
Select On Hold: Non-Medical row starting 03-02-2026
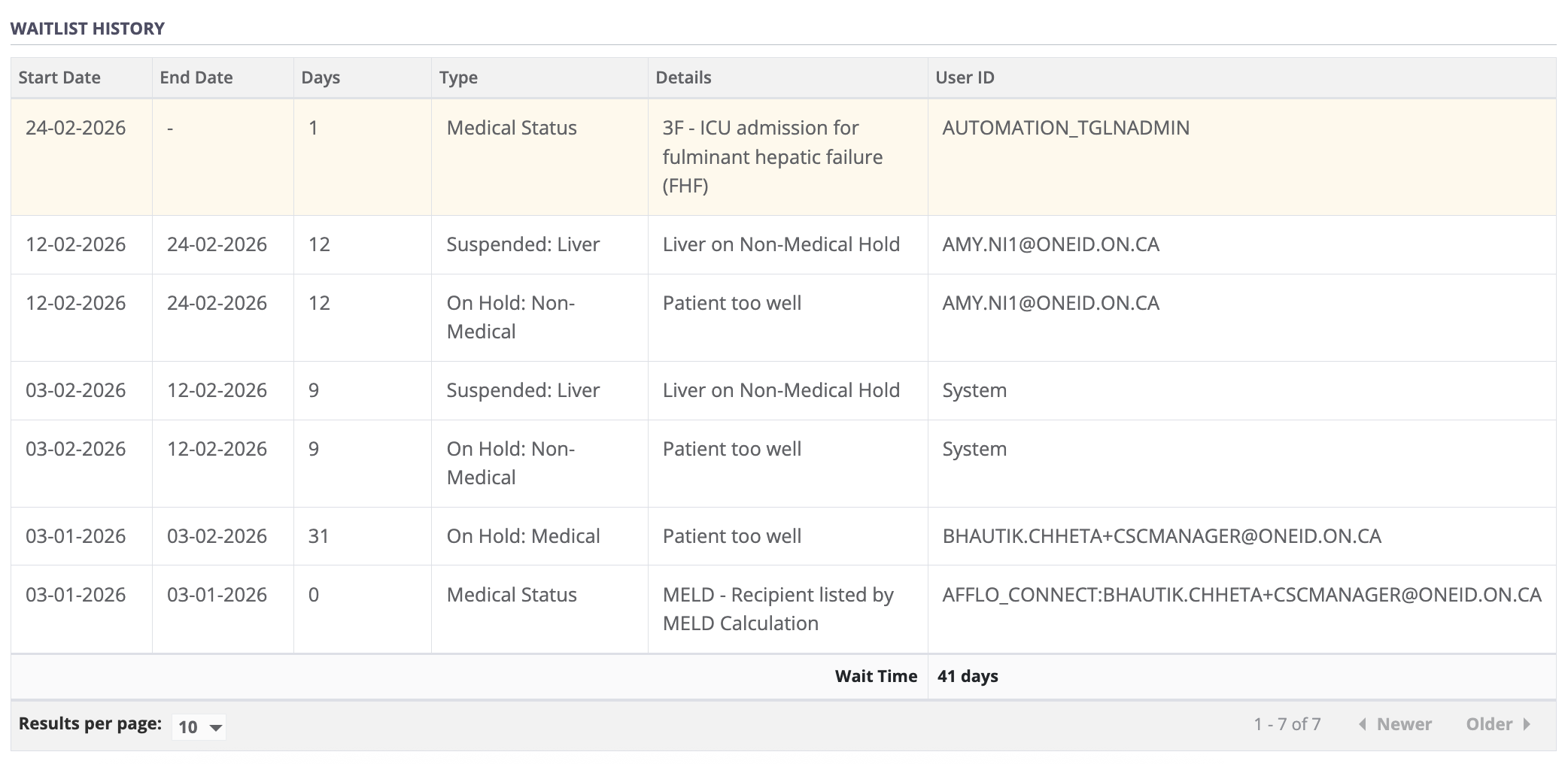510,463
